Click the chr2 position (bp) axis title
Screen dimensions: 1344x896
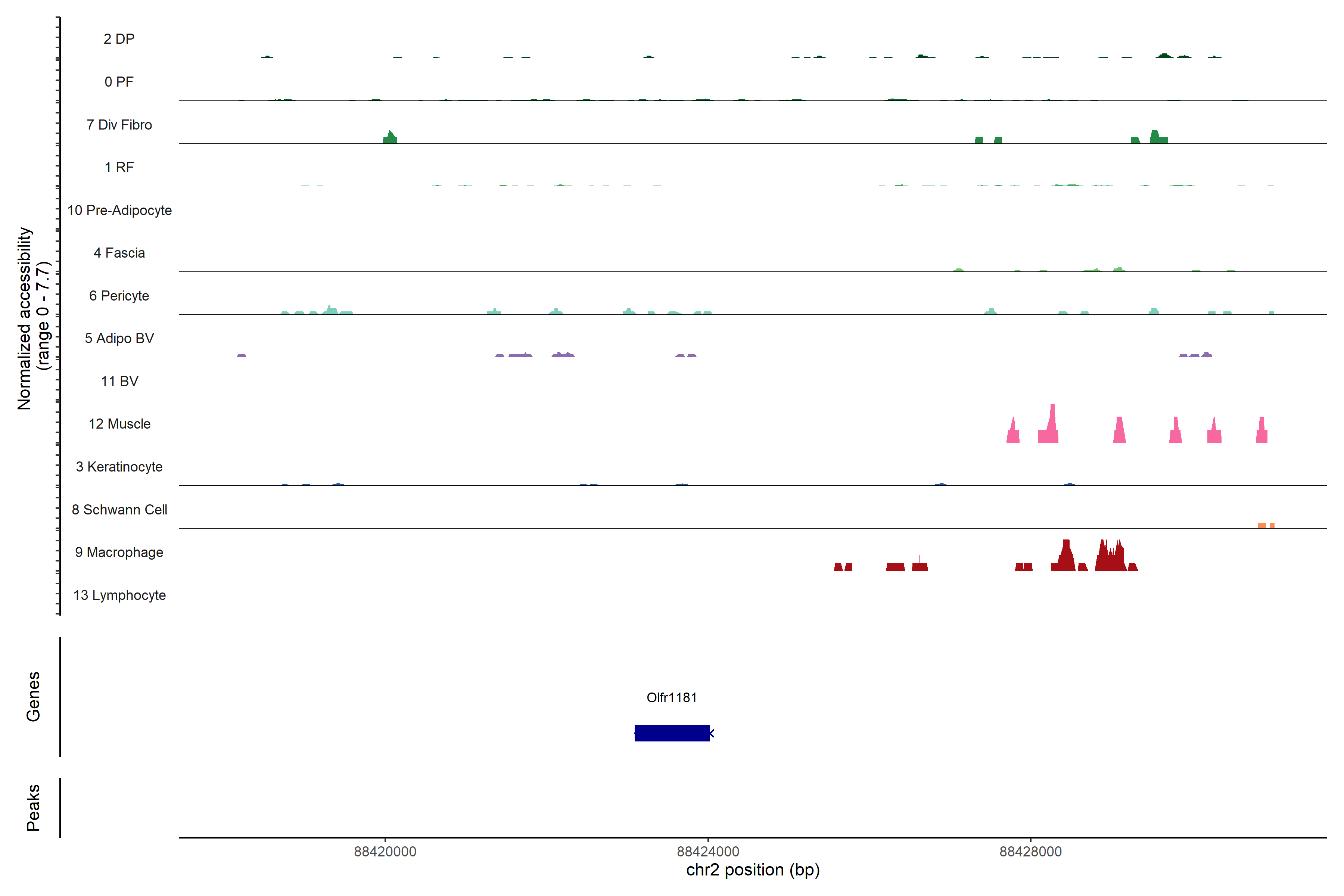(753, 870)
